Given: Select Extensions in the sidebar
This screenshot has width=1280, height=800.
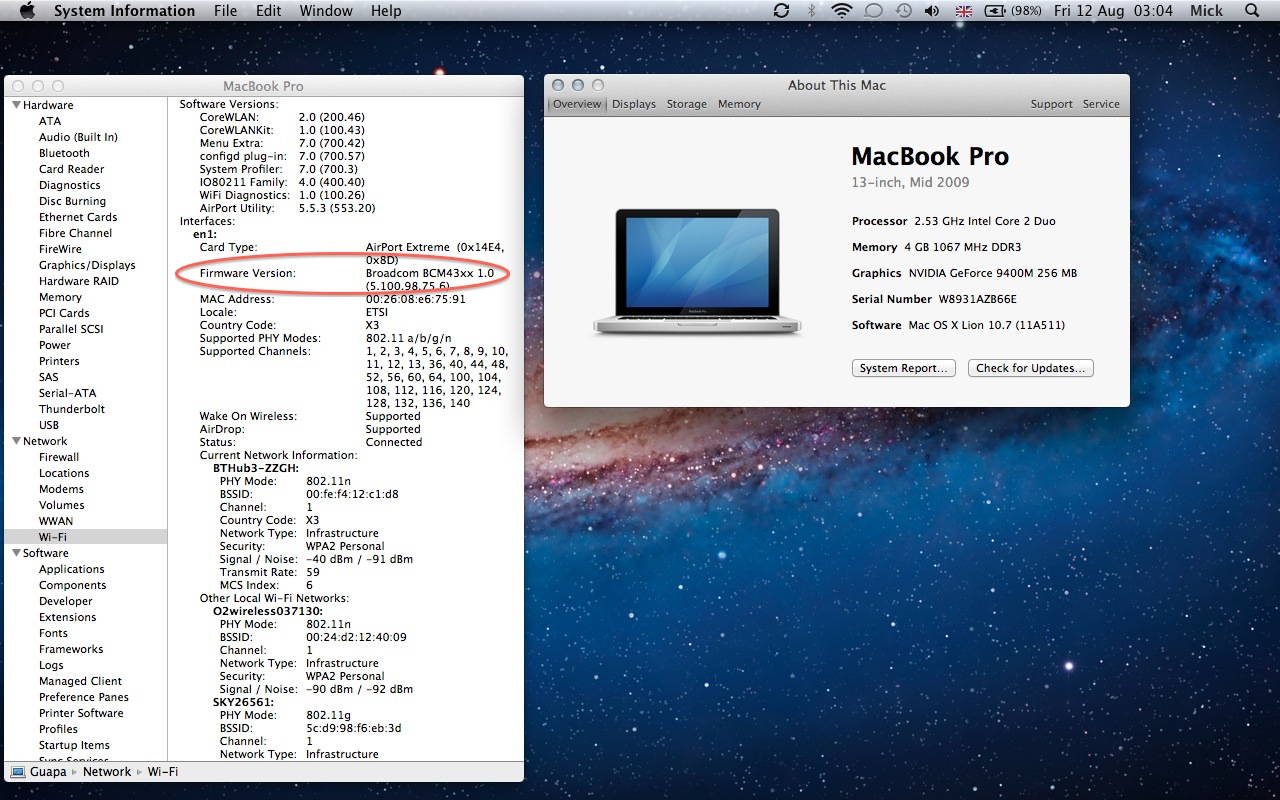Looking at the screenshot, I should pyautogui.click(x=68, y=617).
